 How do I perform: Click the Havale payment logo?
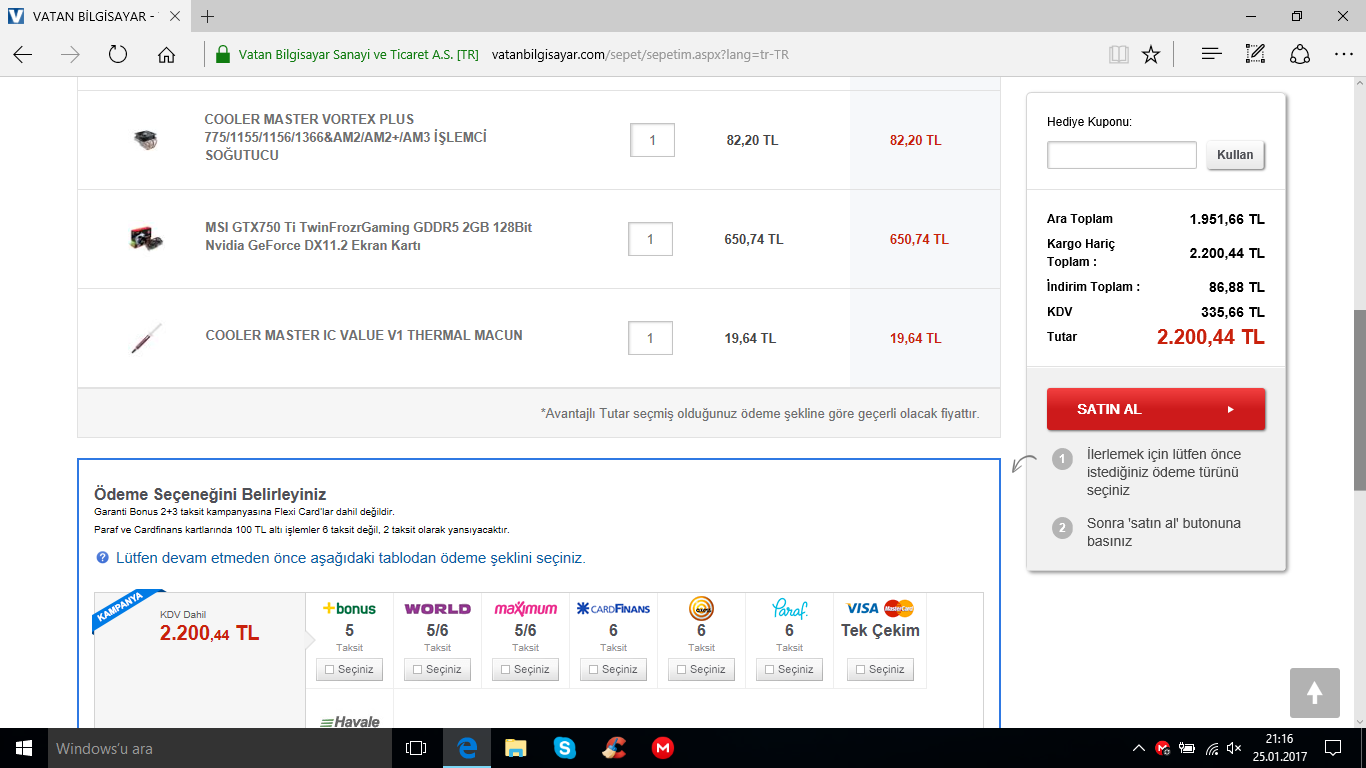pos(349,721)
